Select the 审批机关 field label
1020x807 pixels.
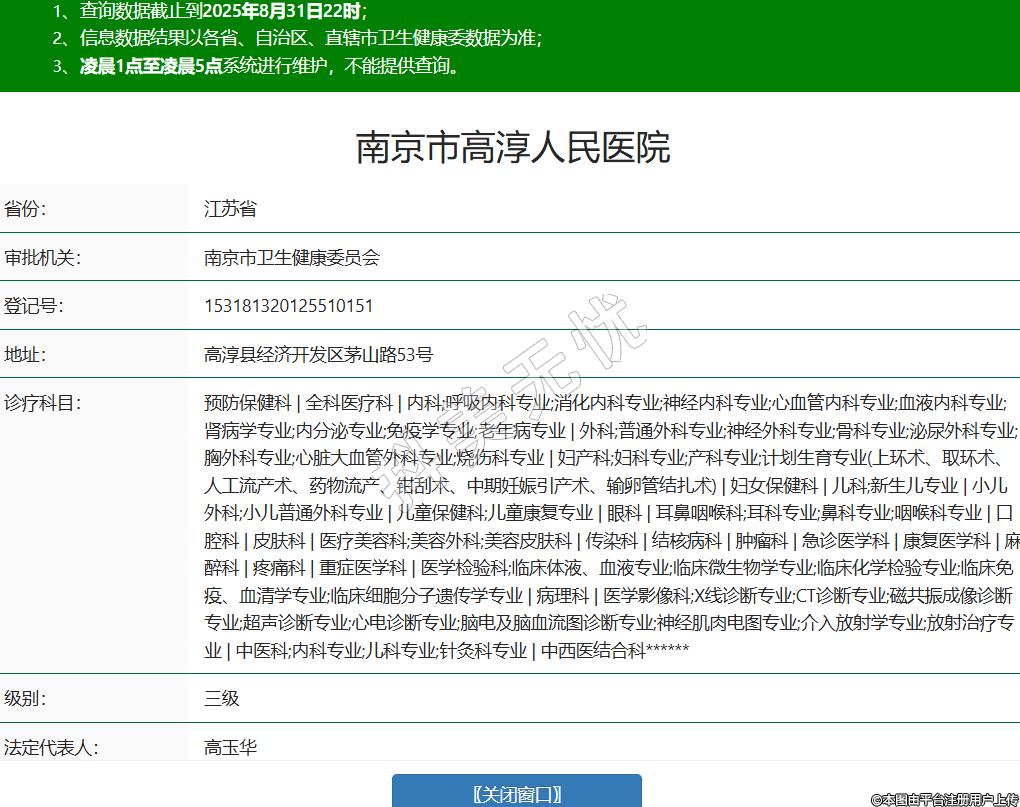coord(42,257)
